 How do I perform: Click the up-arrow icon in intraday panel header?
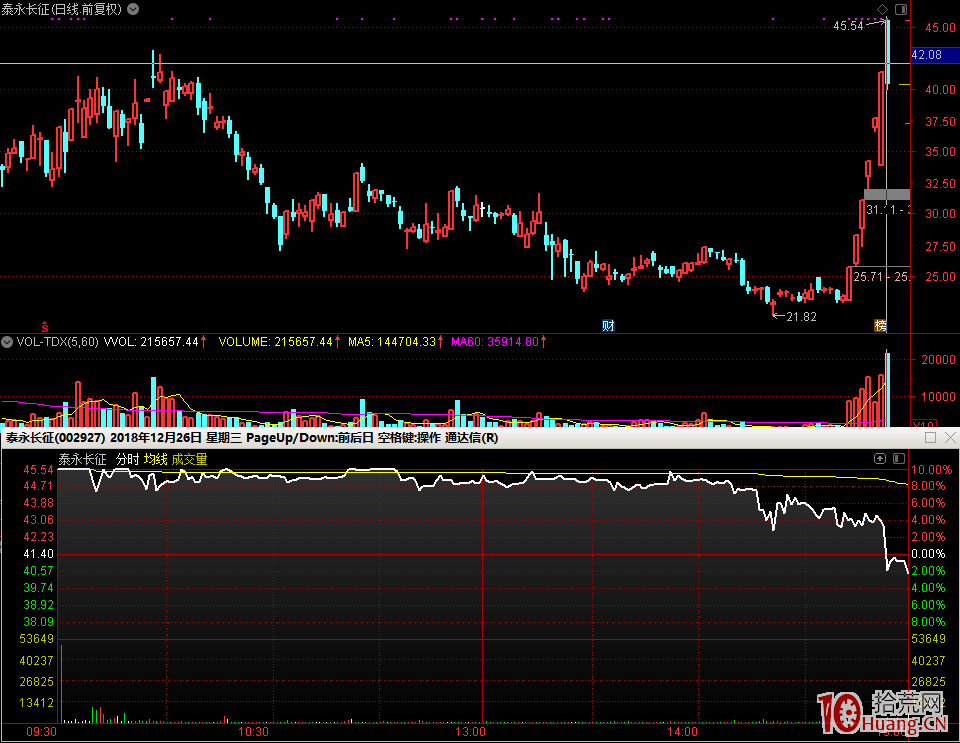point(879,459)
